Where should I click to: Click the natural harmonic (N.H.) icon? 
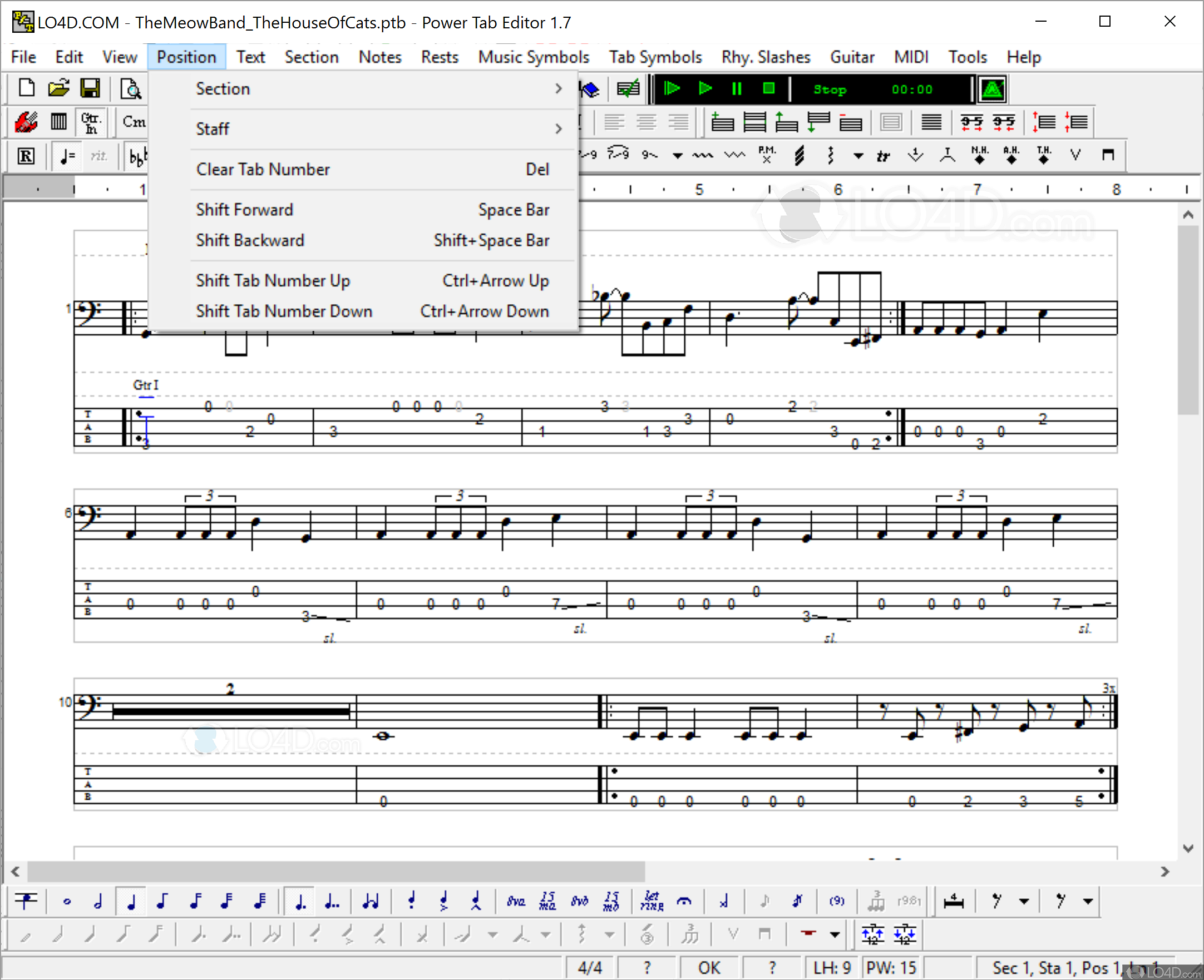pyautogui.click(x=979, y=155)
